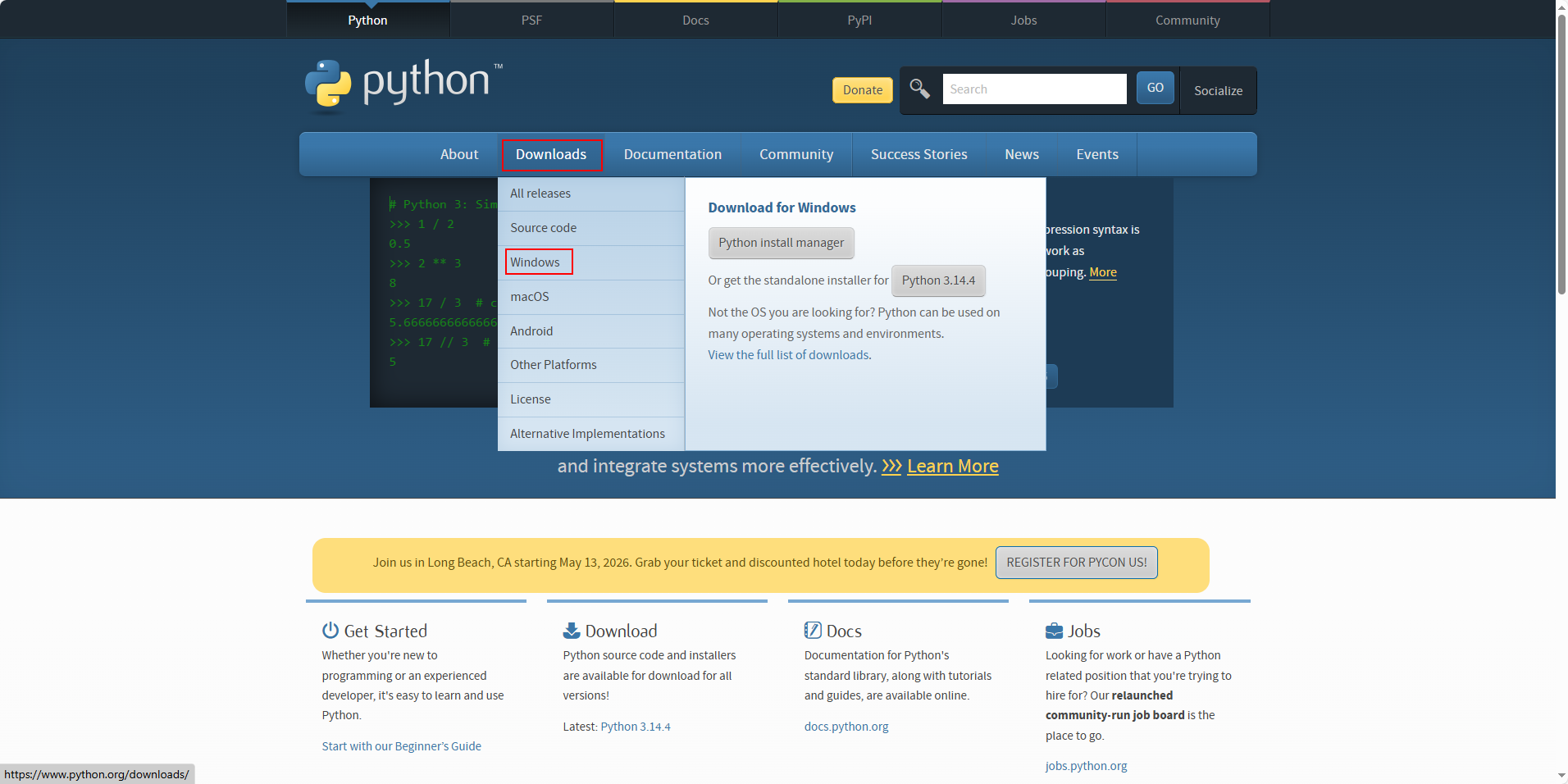Switch to the PSF tab
This screenshot has height=784, width=1568.
pos(531,20)
